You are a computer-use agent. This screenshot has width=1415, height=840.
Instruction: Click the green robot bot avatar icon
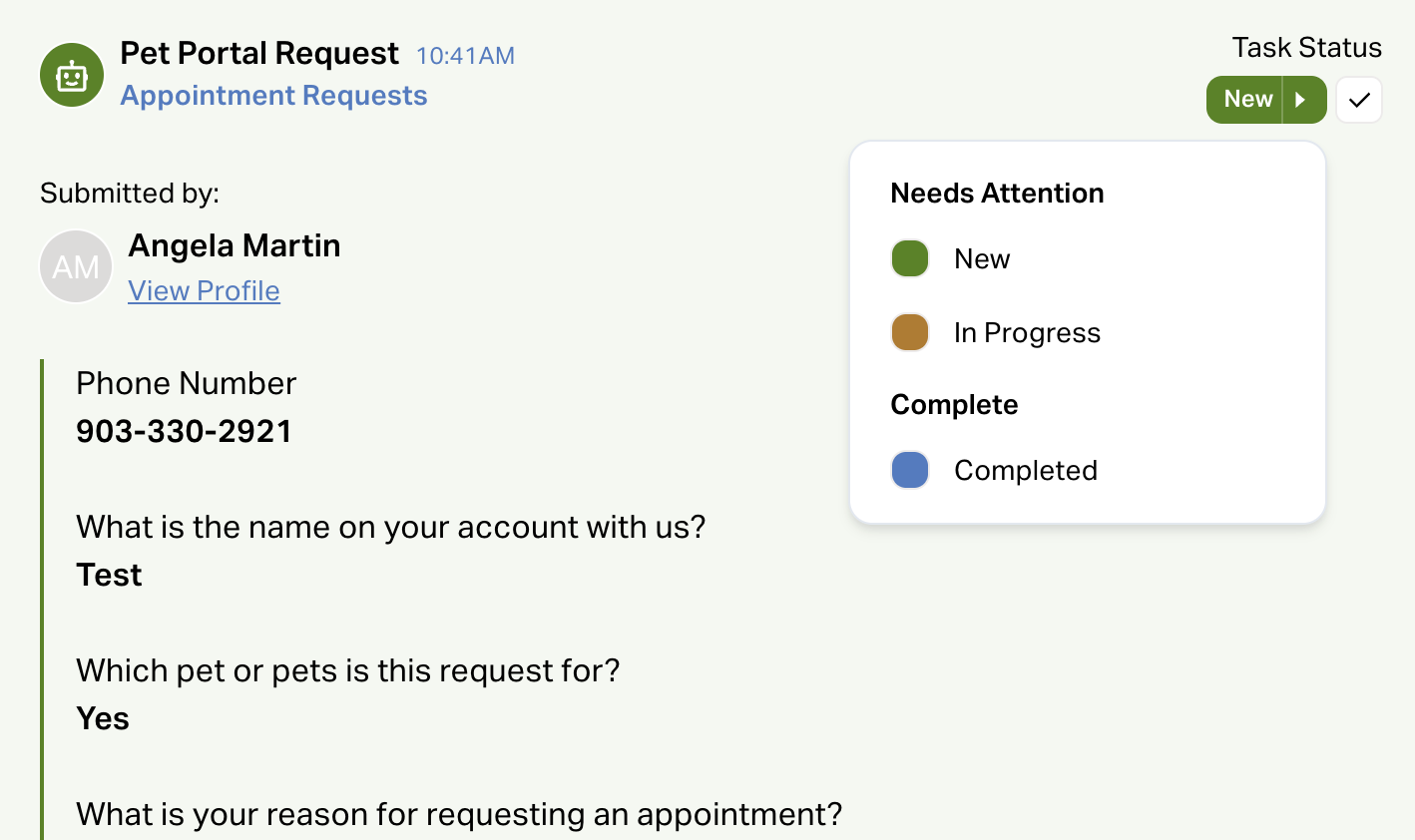click(72, 75)
